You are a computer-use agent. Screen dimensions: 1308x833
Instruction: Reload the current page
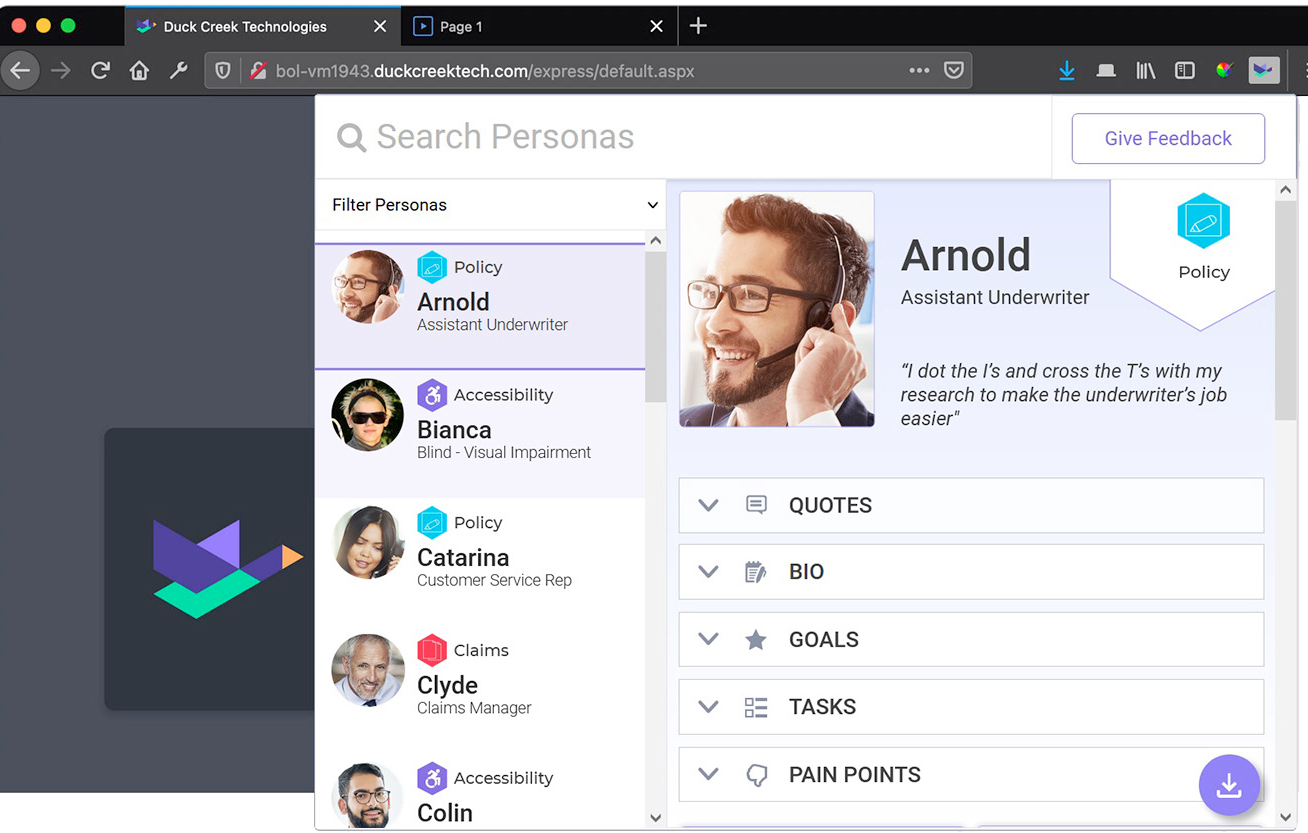point(100,71)
